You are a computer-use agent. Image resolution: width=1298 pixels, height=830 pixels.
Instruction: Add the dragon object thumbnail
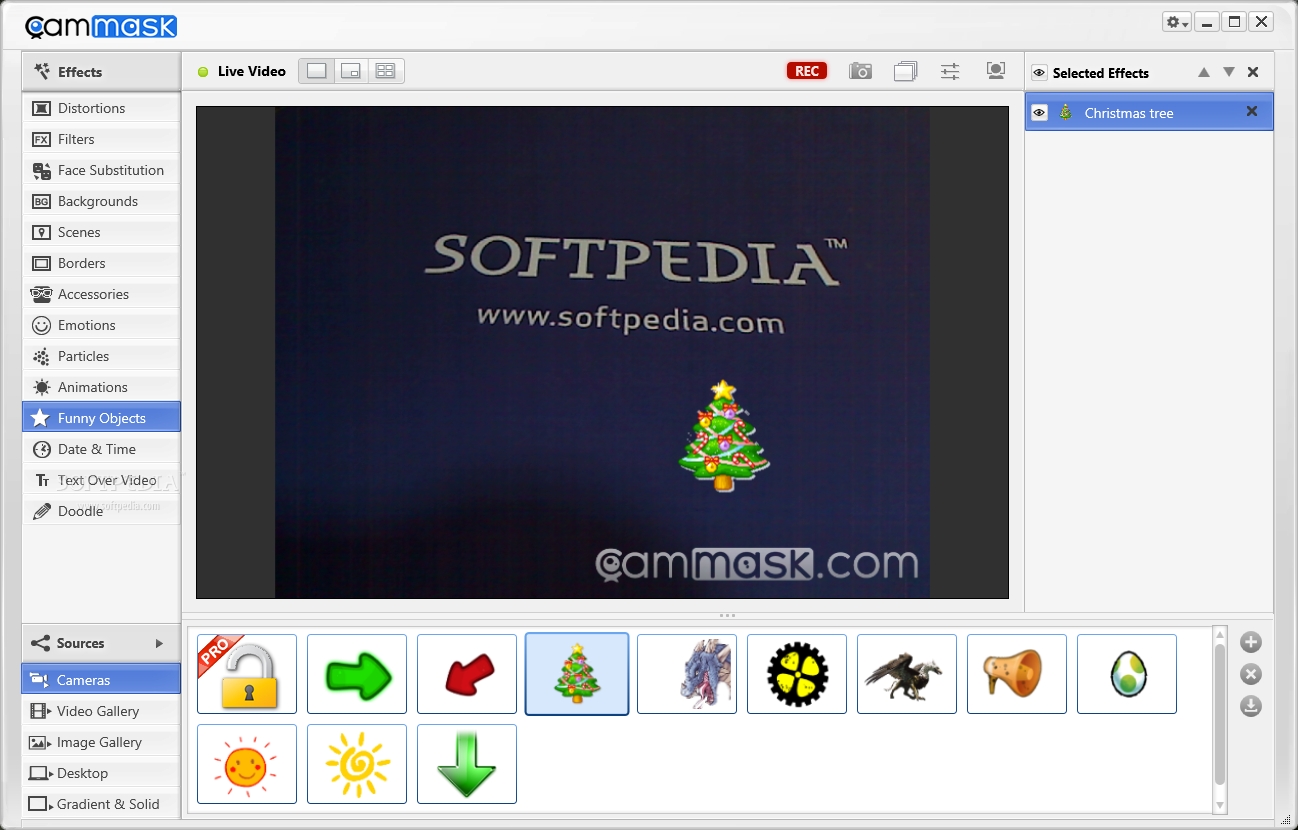coord(687,674)
